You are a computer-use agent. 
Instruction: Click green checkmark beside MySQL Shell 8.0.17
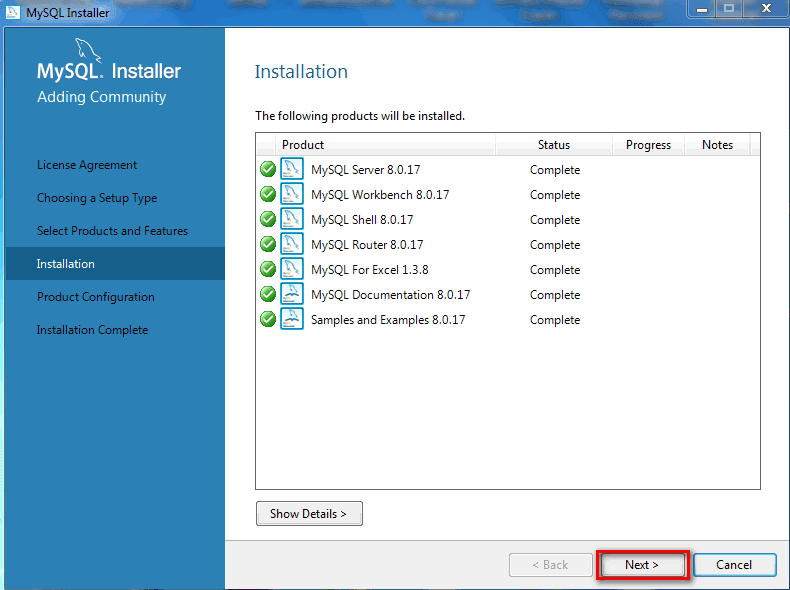click(x=268, y=219)
